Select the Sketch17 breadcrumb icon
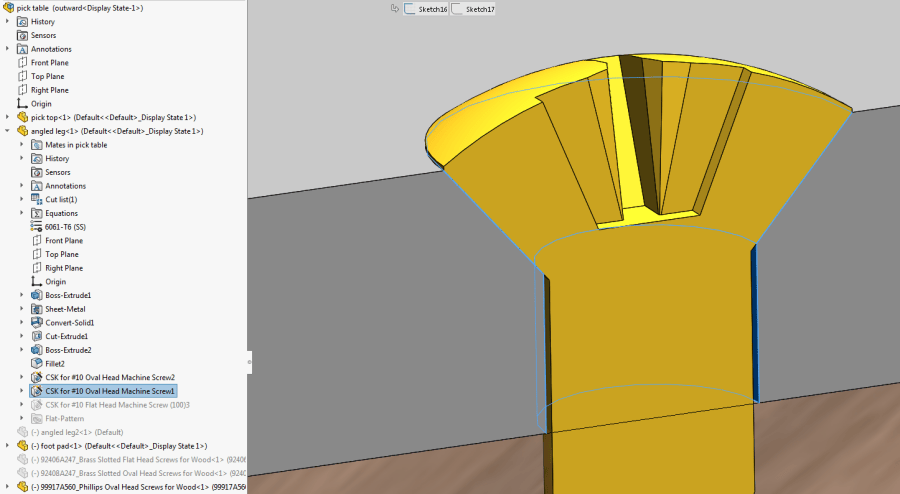This screenshot has height=494, width=900. (x=457, y=9)
